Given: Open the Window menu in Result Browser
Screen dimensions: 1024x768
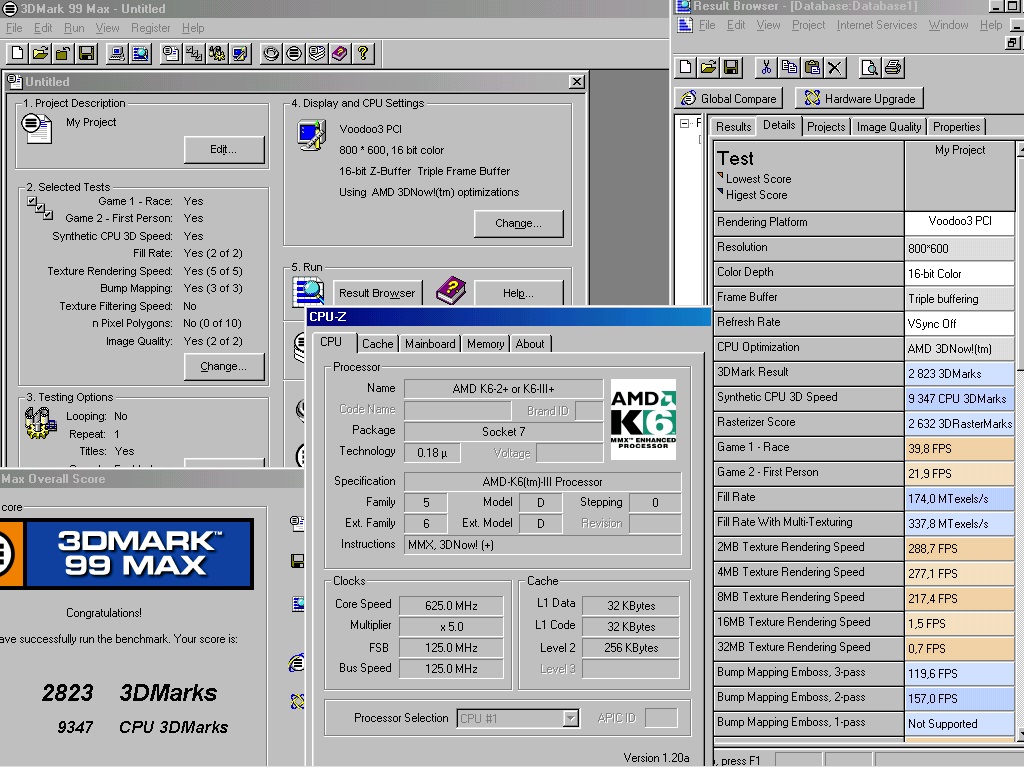Looking at the screenshot, I should (x=948, y=25).
